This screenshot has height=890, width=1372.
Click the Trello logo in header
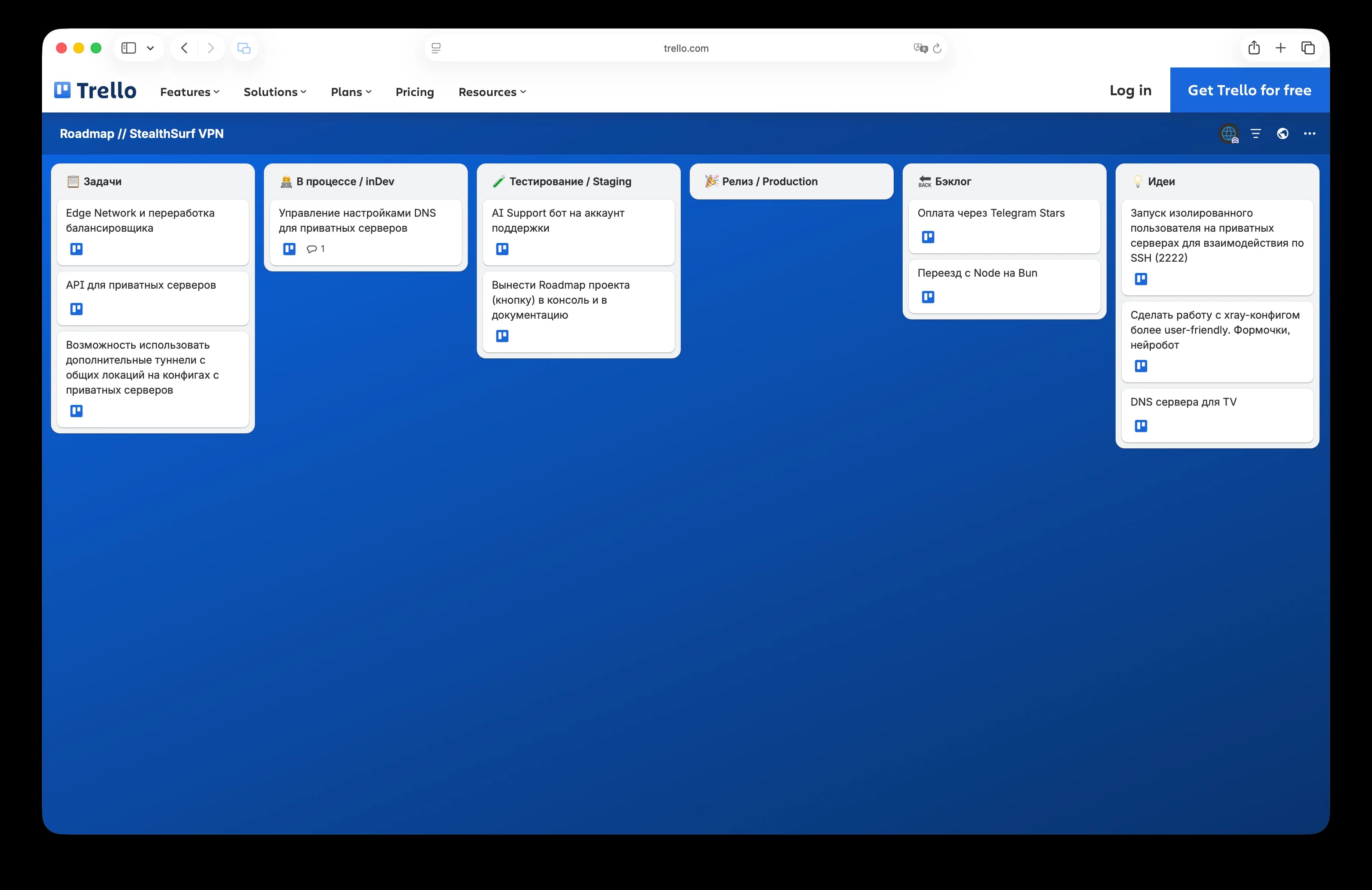[95, 90]
